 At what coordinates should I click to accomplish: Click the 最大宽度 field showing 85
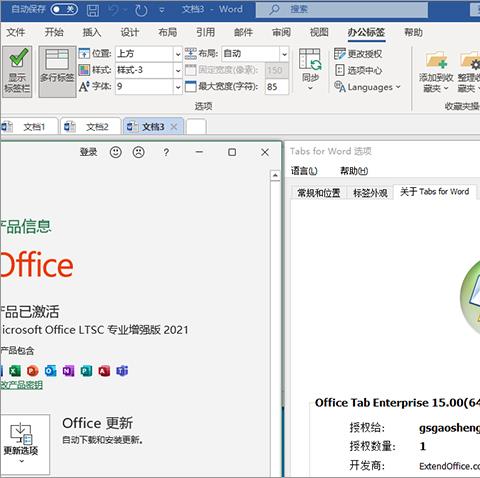pos(277,87)
